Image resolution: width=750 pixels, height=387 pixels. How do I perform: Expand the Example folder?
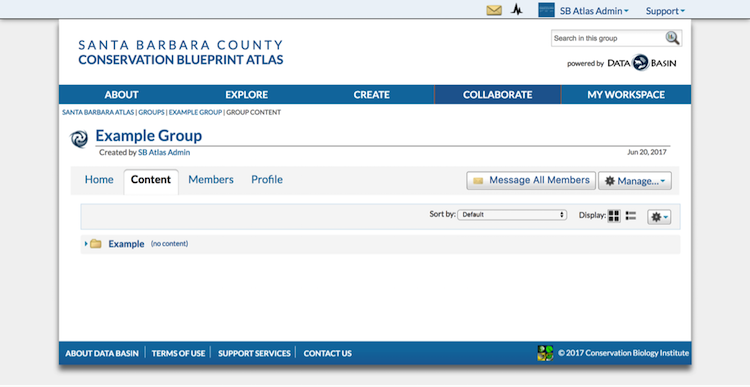coord(86,244)
